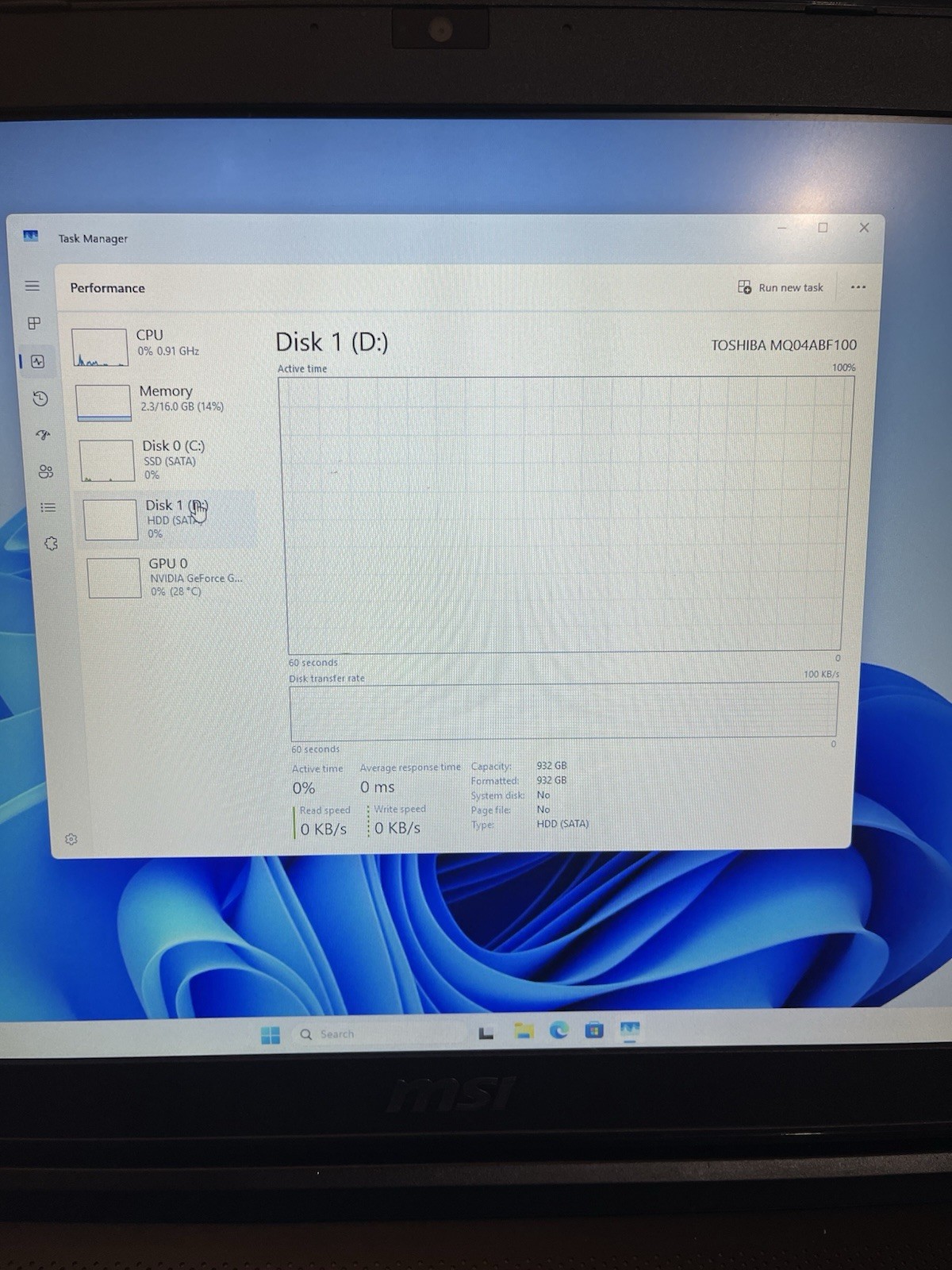This screenshot has width=952, height=1270.
Task: Minimize the Task Manager window
Action: pyautogui.click(x=781, y=229)
